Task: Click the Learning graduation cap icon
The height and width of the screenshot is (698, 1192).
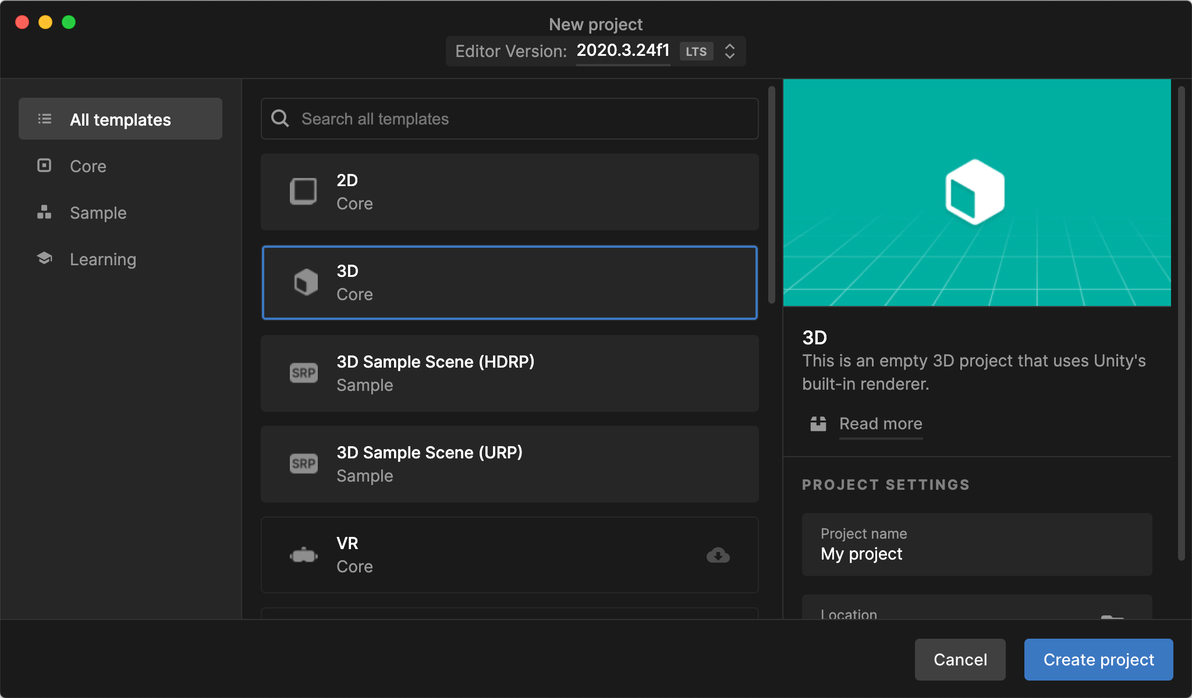Action: 44,259
